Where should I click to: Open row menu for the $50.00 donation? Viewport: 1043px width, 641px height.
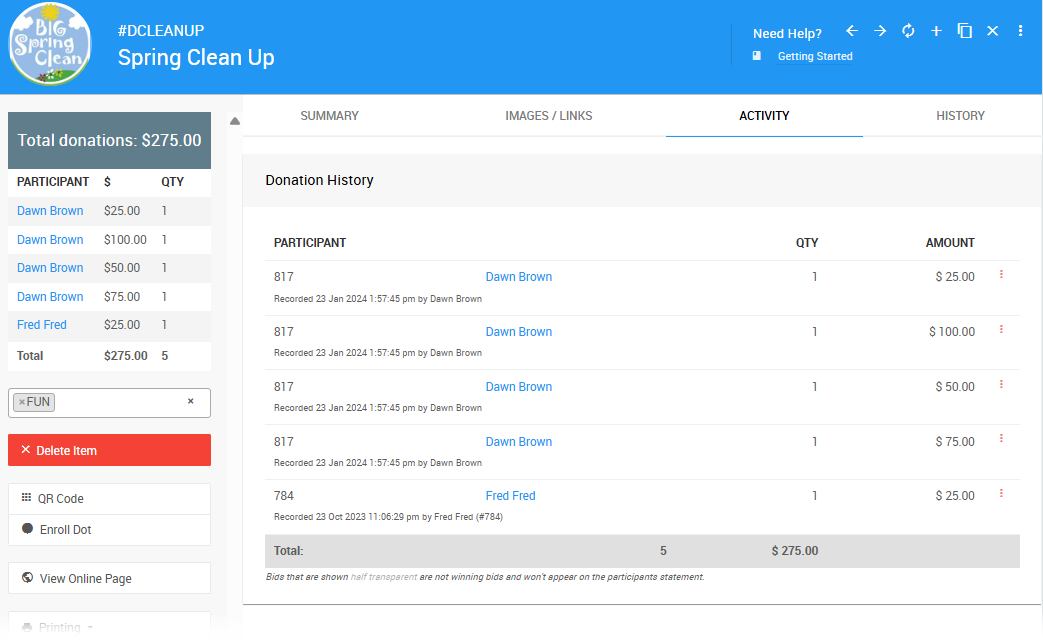pos(1001,385)
